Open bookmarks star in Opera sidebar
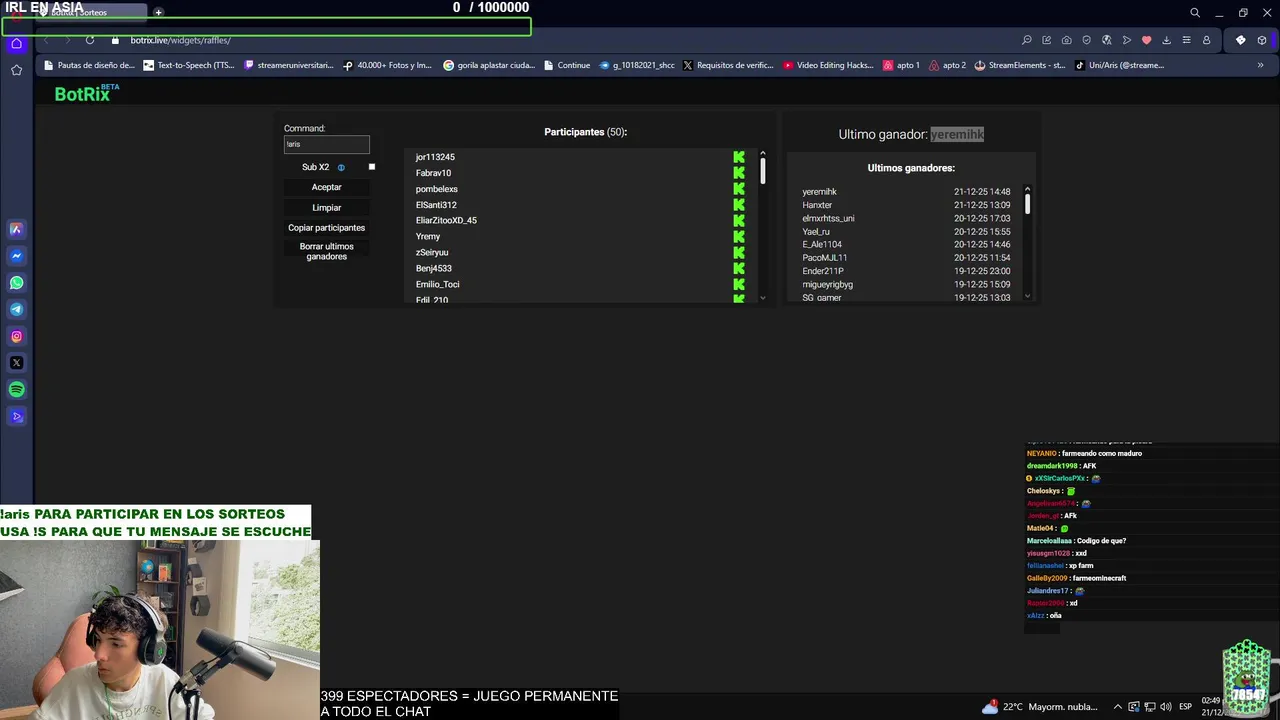Viewport: 1280px width, 720px height. tap(16, 70)
